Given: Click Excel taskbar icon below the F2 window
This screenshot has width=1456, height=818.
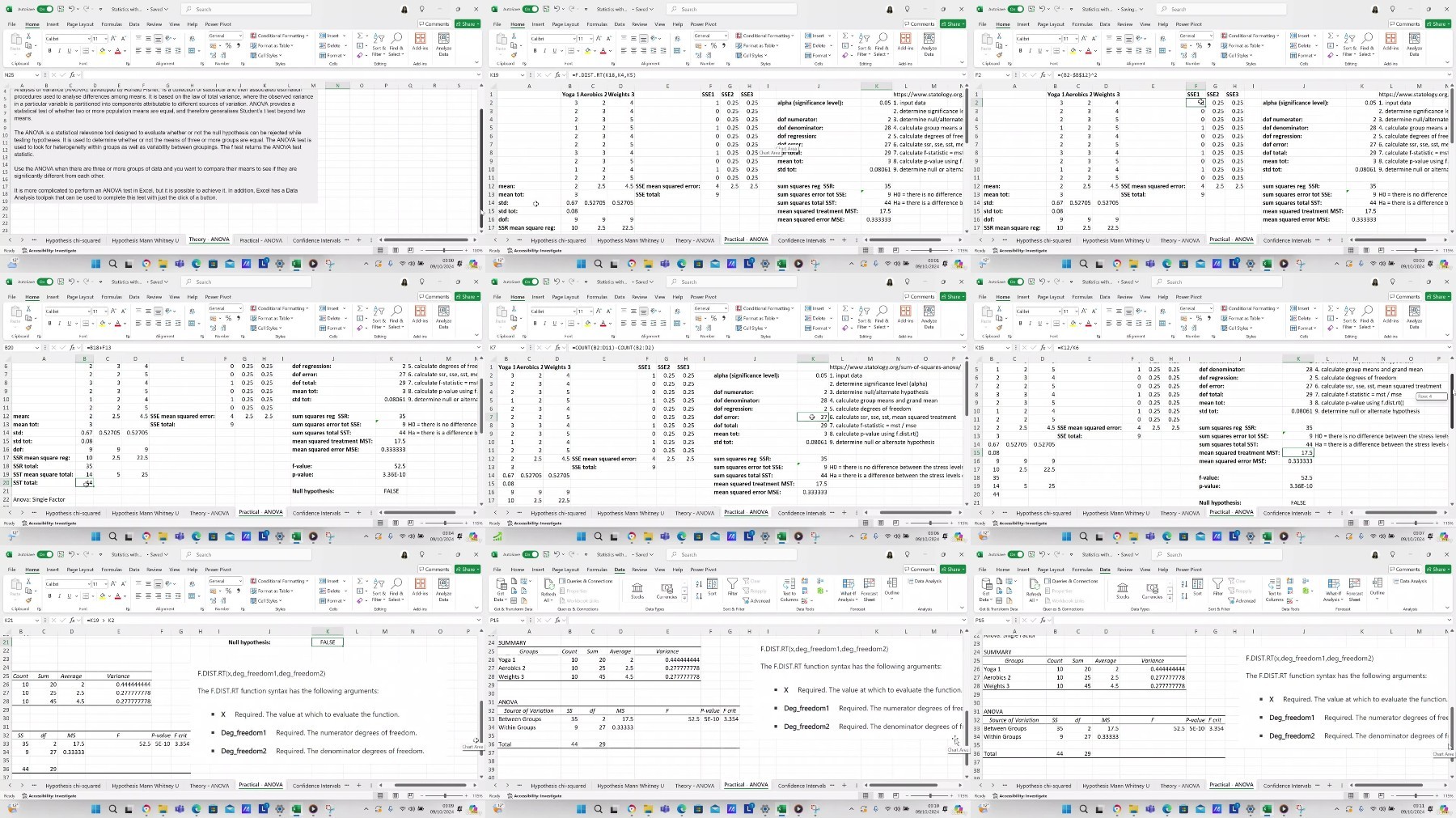Looking at the screenshot, I should pos(1268,264).
